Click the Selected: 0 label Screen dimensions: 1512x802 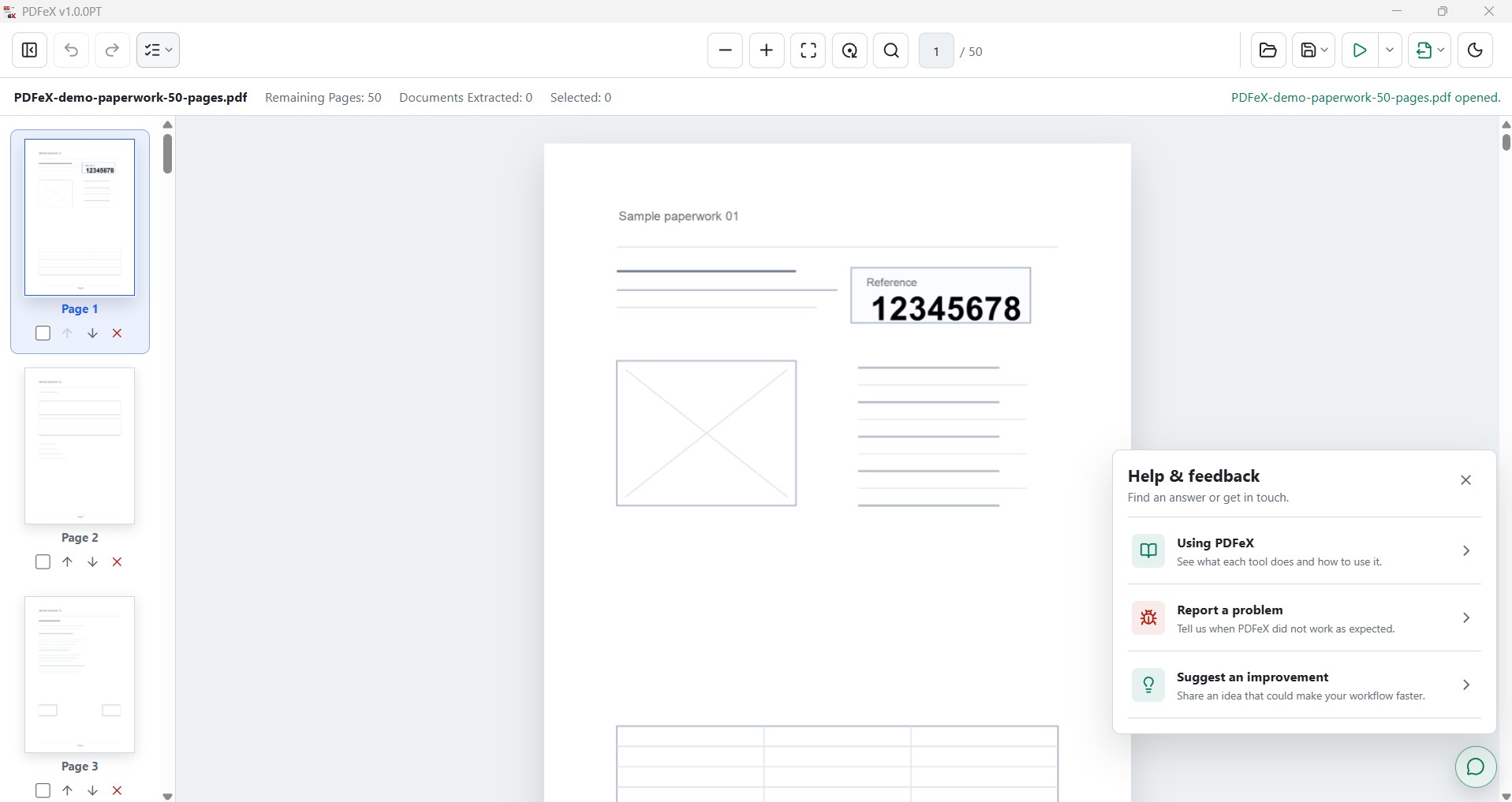[x=581, y=98]
